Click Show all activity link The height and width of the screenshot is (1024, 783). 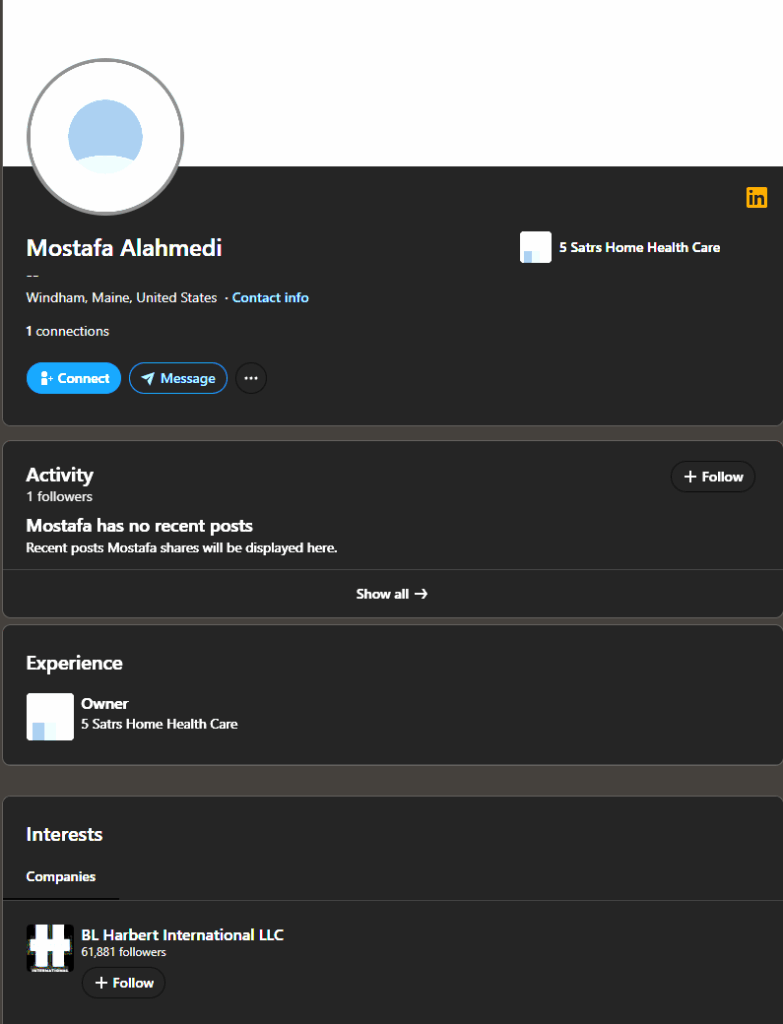[392, 594]
